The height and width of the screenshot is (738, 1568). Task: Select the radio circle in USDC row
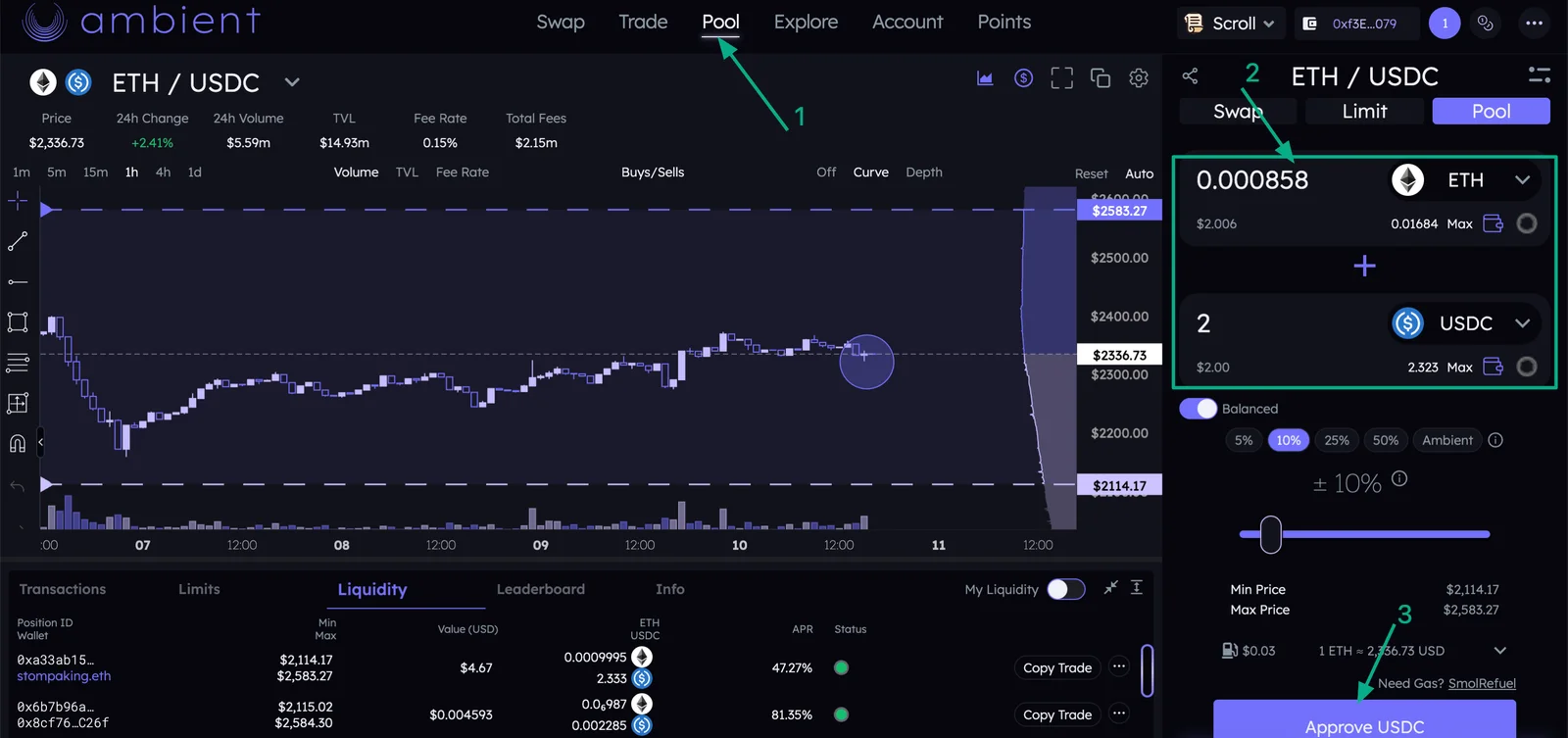(x=1527, y=367)
